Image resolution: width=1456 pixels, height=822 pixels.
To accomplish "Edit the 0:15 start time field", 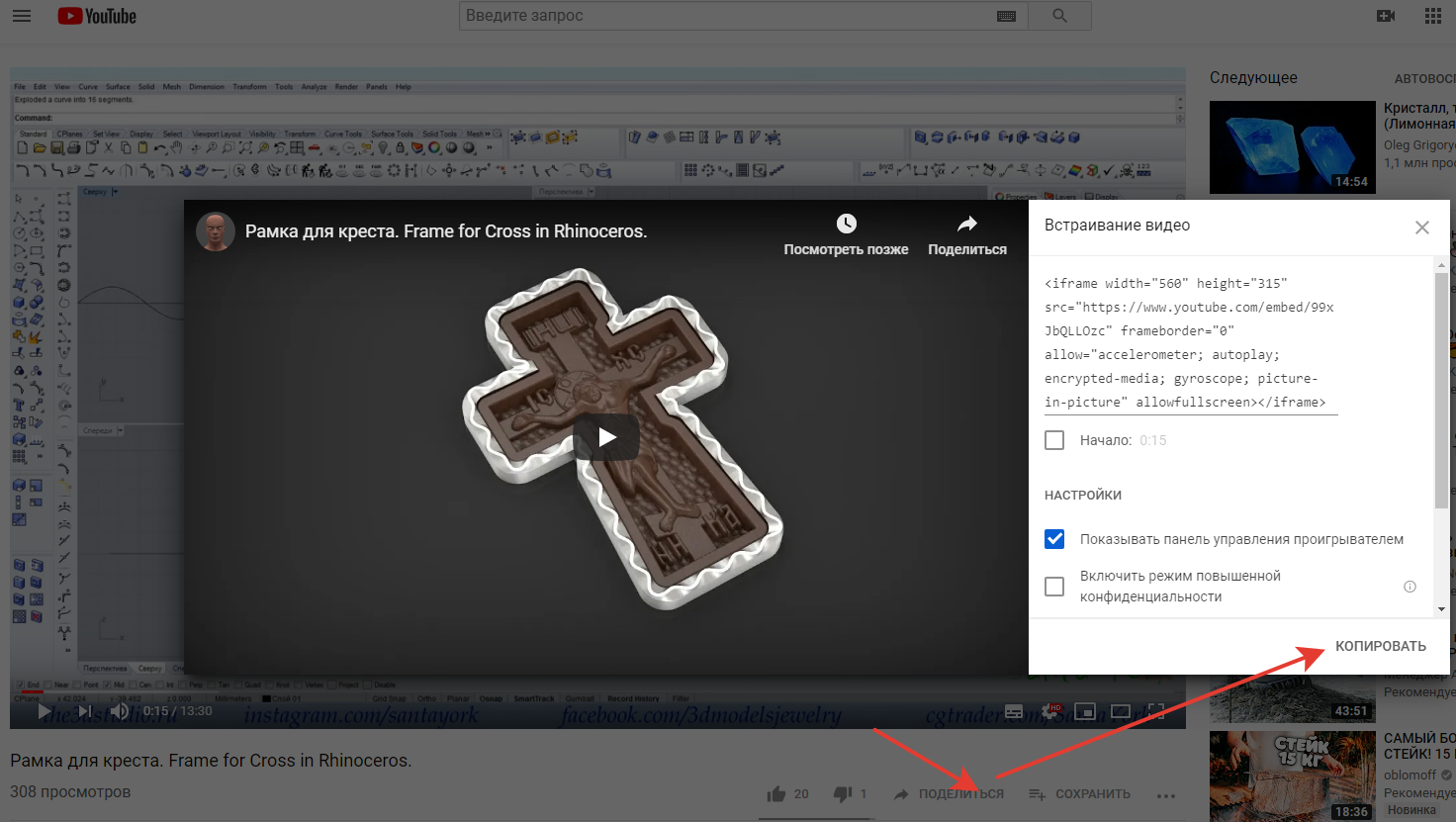I will [1153, 440].
